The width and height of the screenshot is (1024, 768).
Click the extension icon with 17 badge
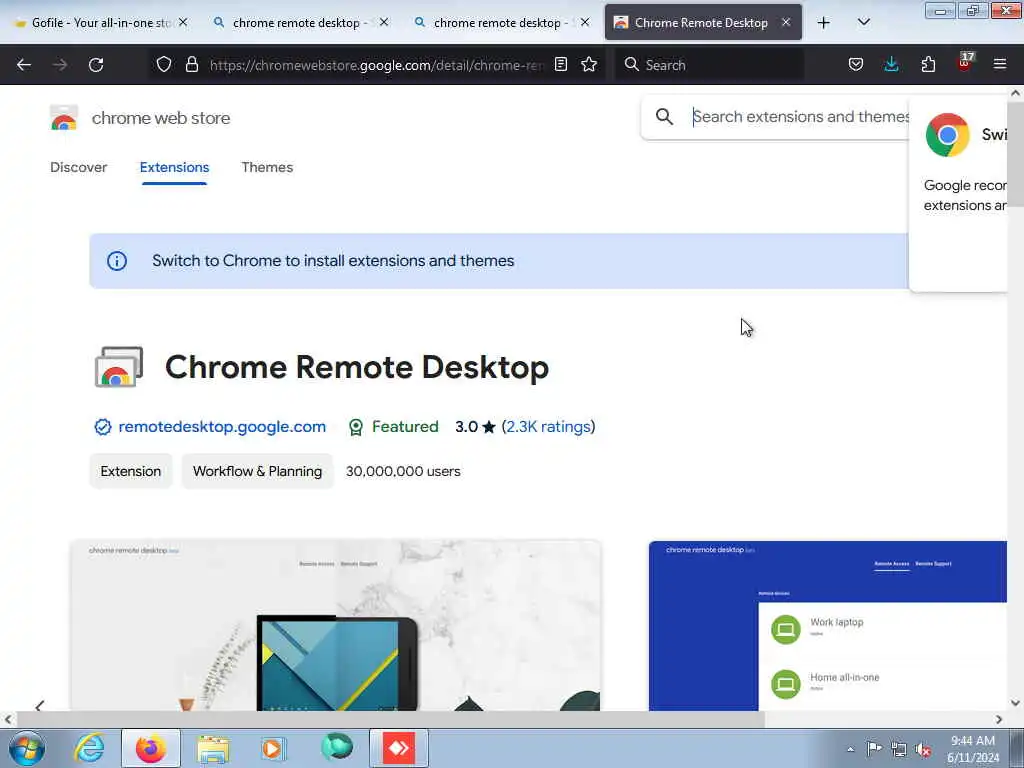tap(965, 63)
